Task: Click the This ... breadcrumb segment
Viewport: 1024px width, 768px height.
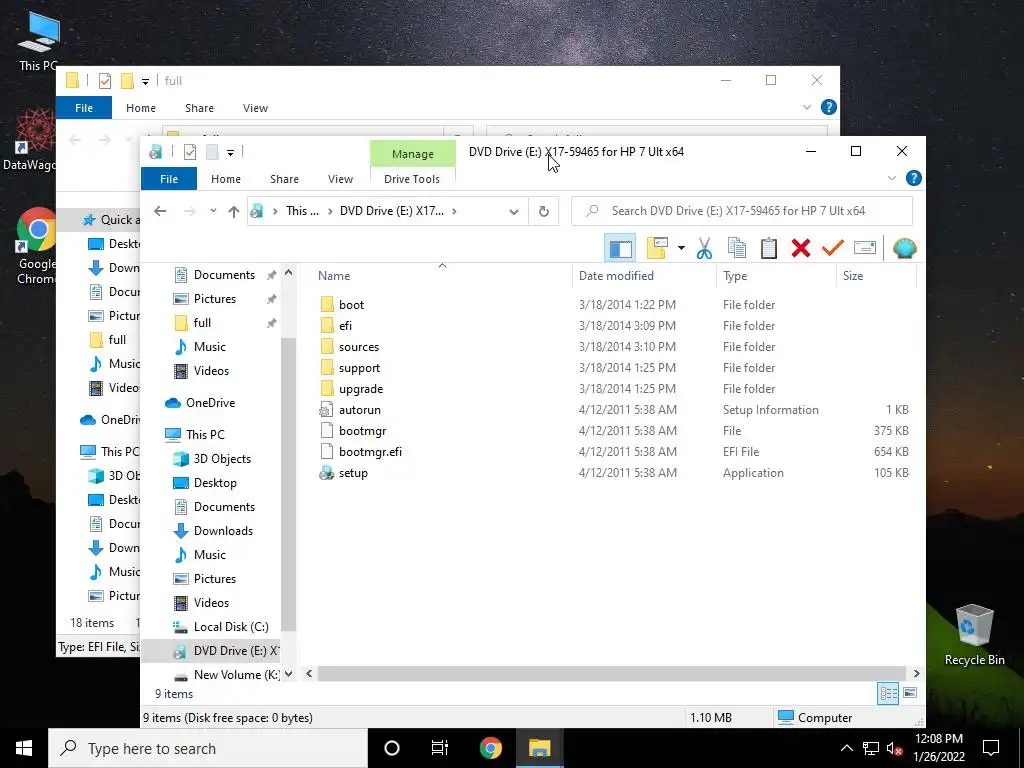Action: pos(302,211)
